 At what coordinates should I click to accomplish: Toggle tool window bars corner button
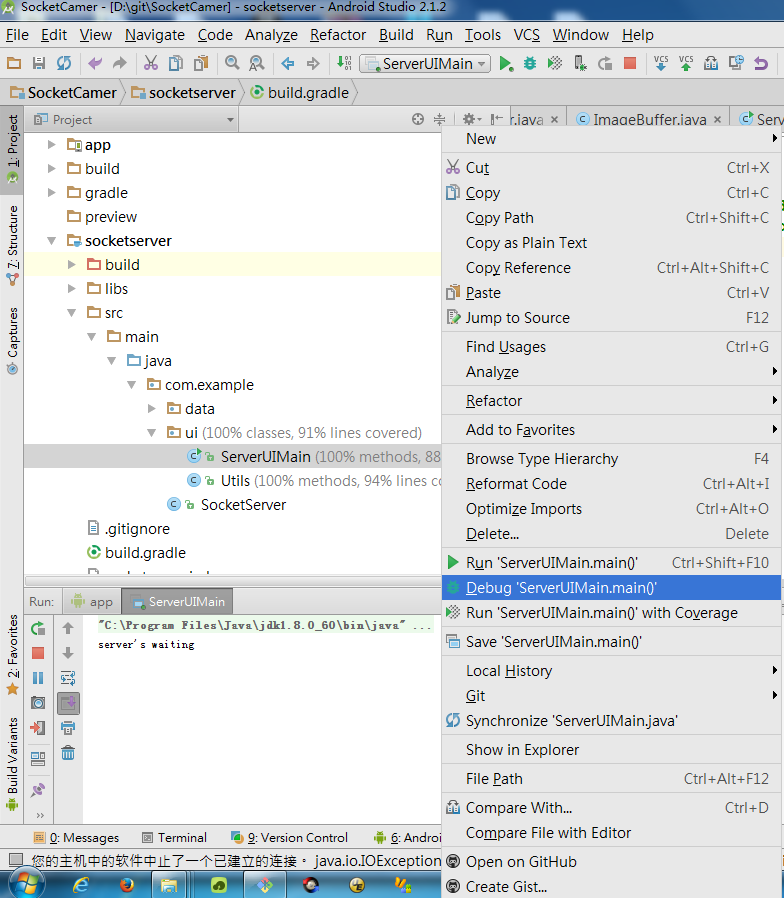click(x=15, y=859)
